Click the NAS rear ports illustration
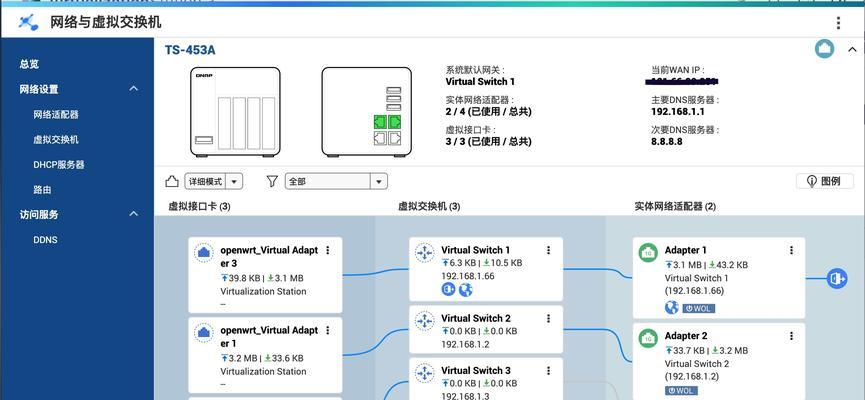This screenshot has width=865, height=400. pyautogui.click(x=366, y=112)
